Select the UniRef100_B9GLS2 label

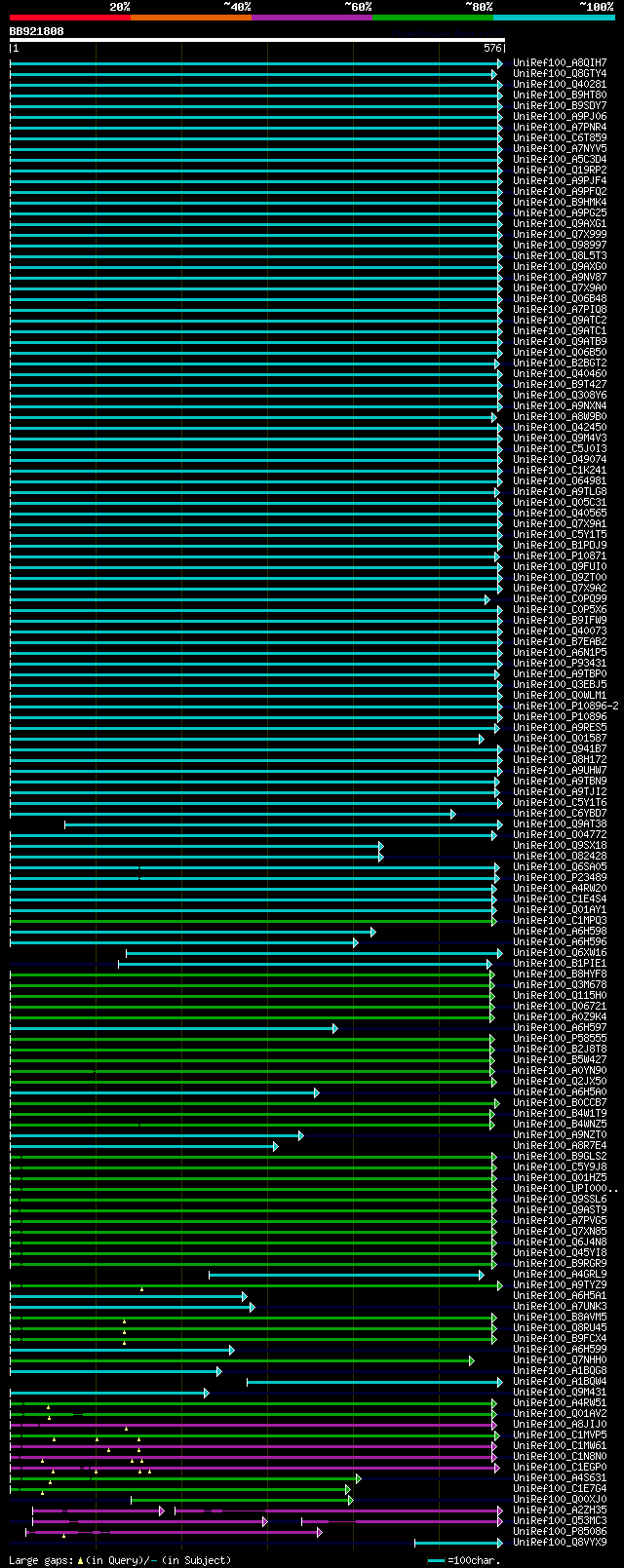[x=560, y=1156]
